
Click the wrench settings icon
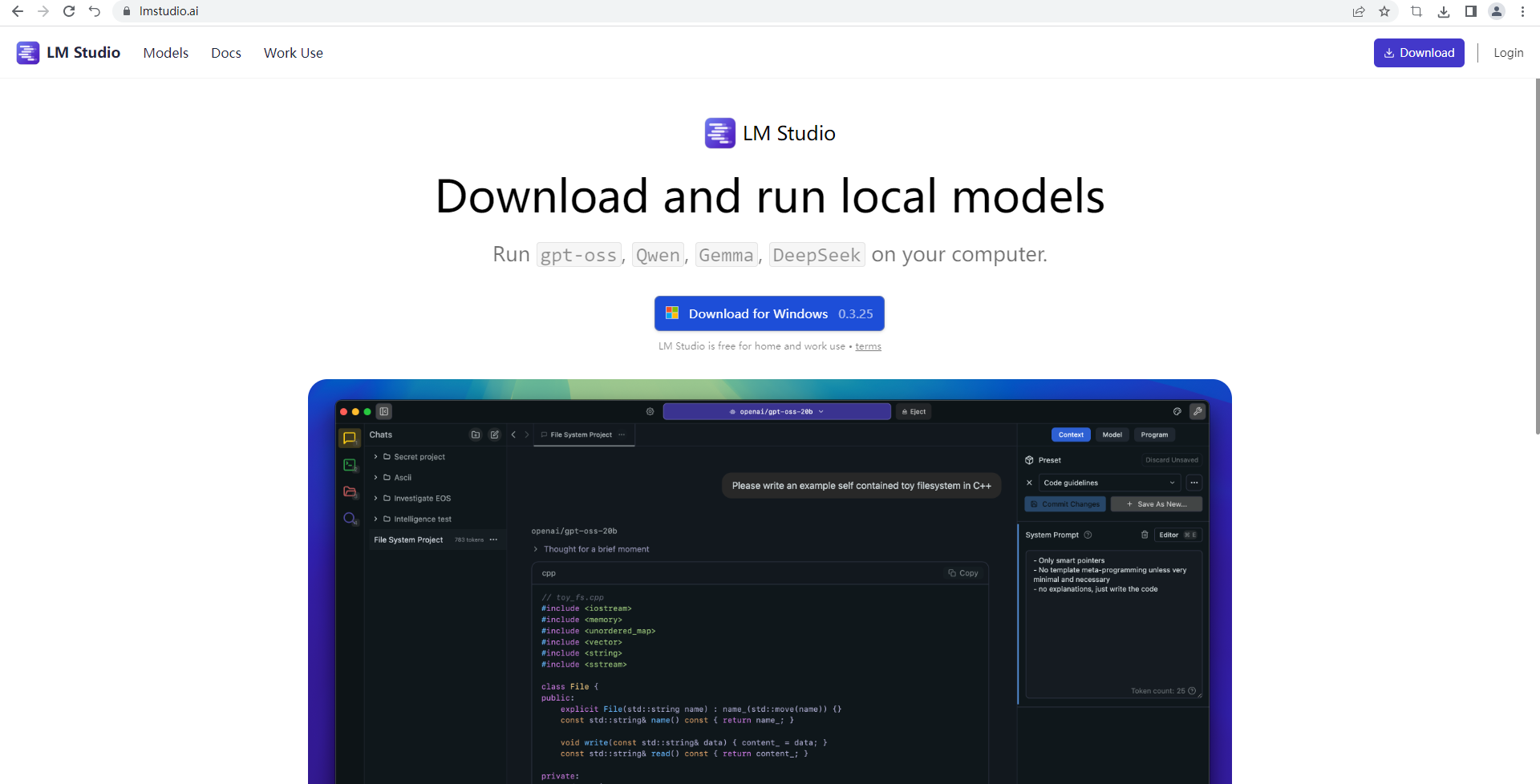[x=1198, y=411]
